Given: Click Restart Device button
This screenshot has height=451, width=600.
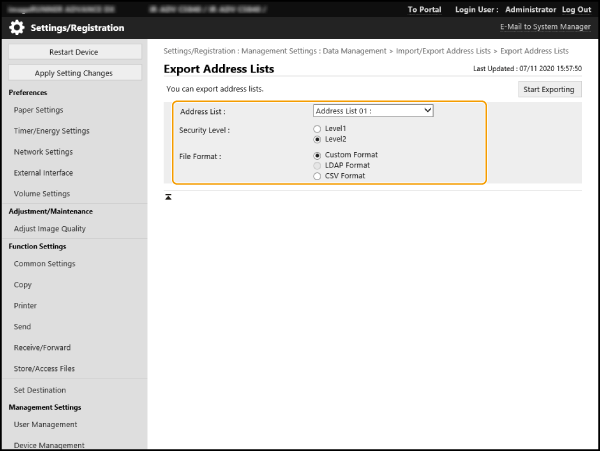Looking at the screenshot, I should point(74,52).
